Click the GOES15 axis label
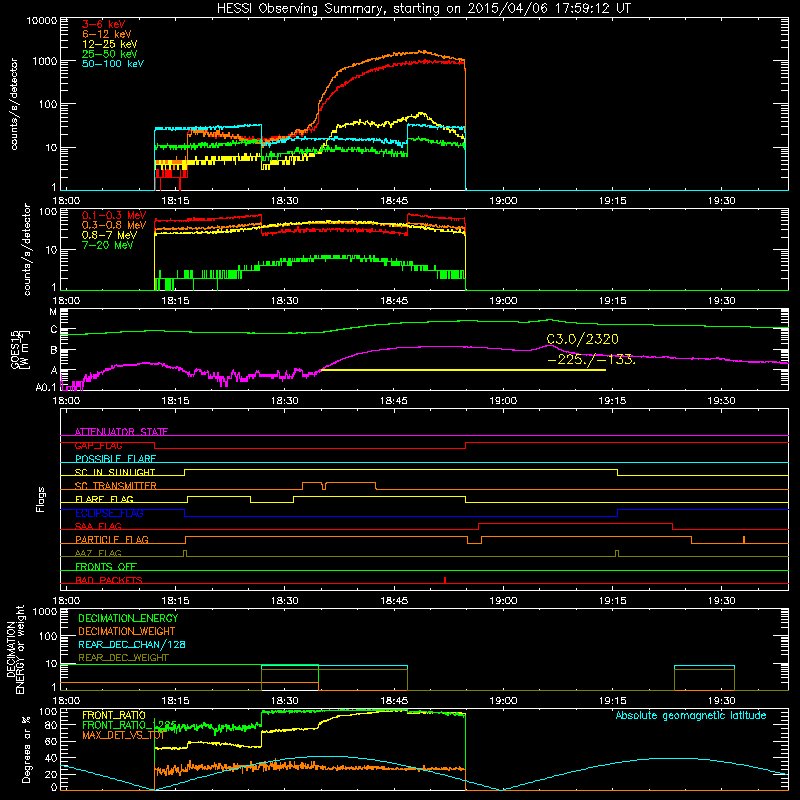The width and height of the screenshot is (800, 800). click(20, 349)
